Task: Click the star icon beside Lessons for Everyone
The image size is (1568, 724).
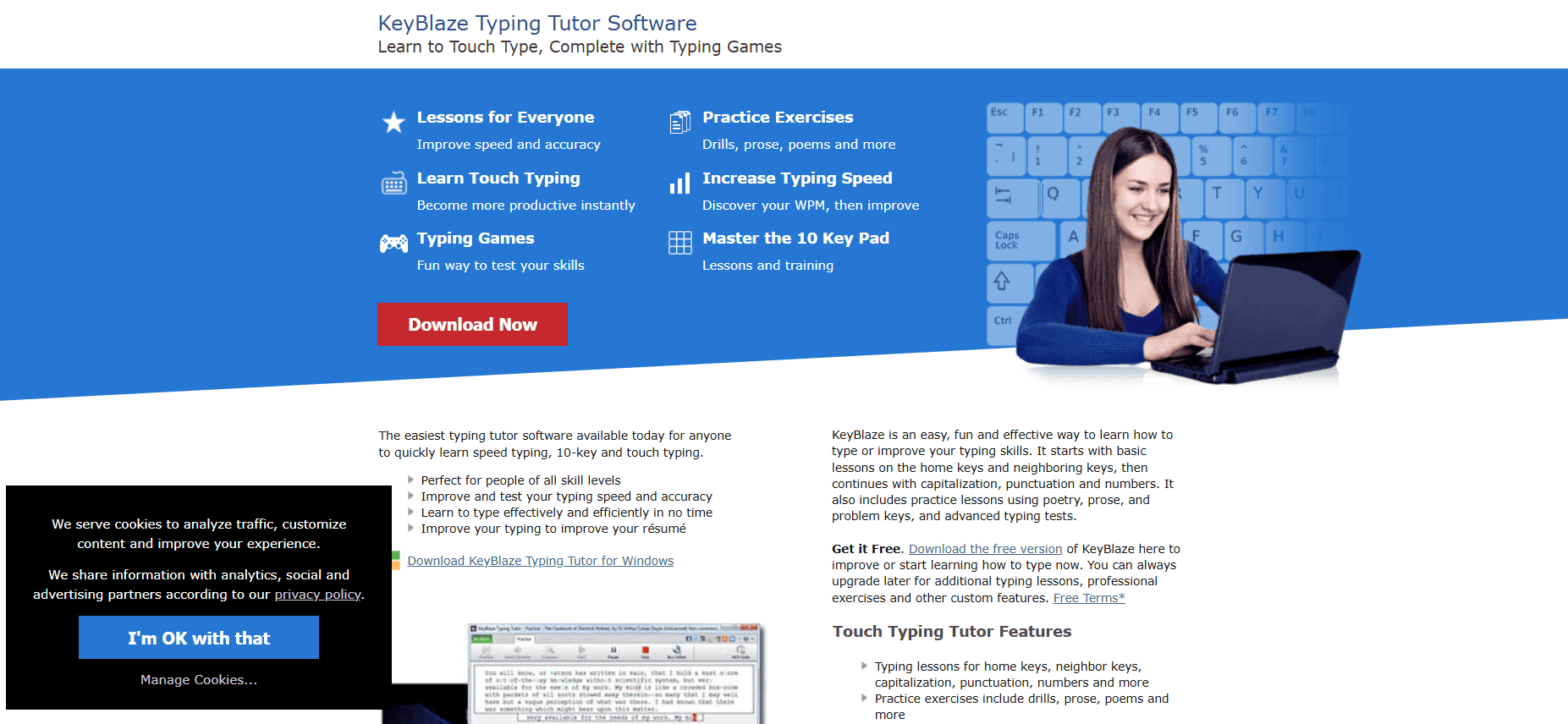Action: [393, 123]
